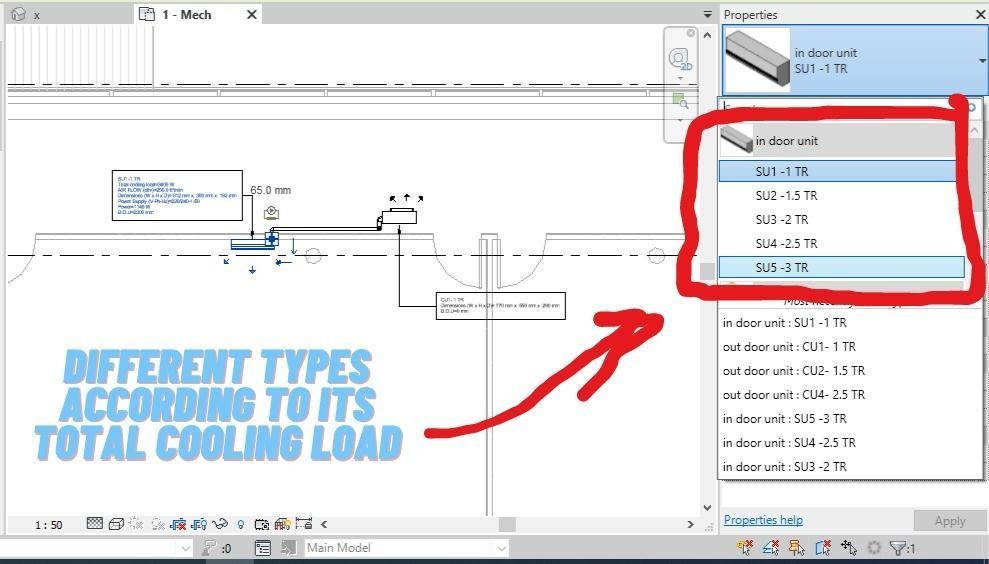The image size is (989, 564).
Task: Open the Detail Level control in view bar
Action: coord(95,524)
